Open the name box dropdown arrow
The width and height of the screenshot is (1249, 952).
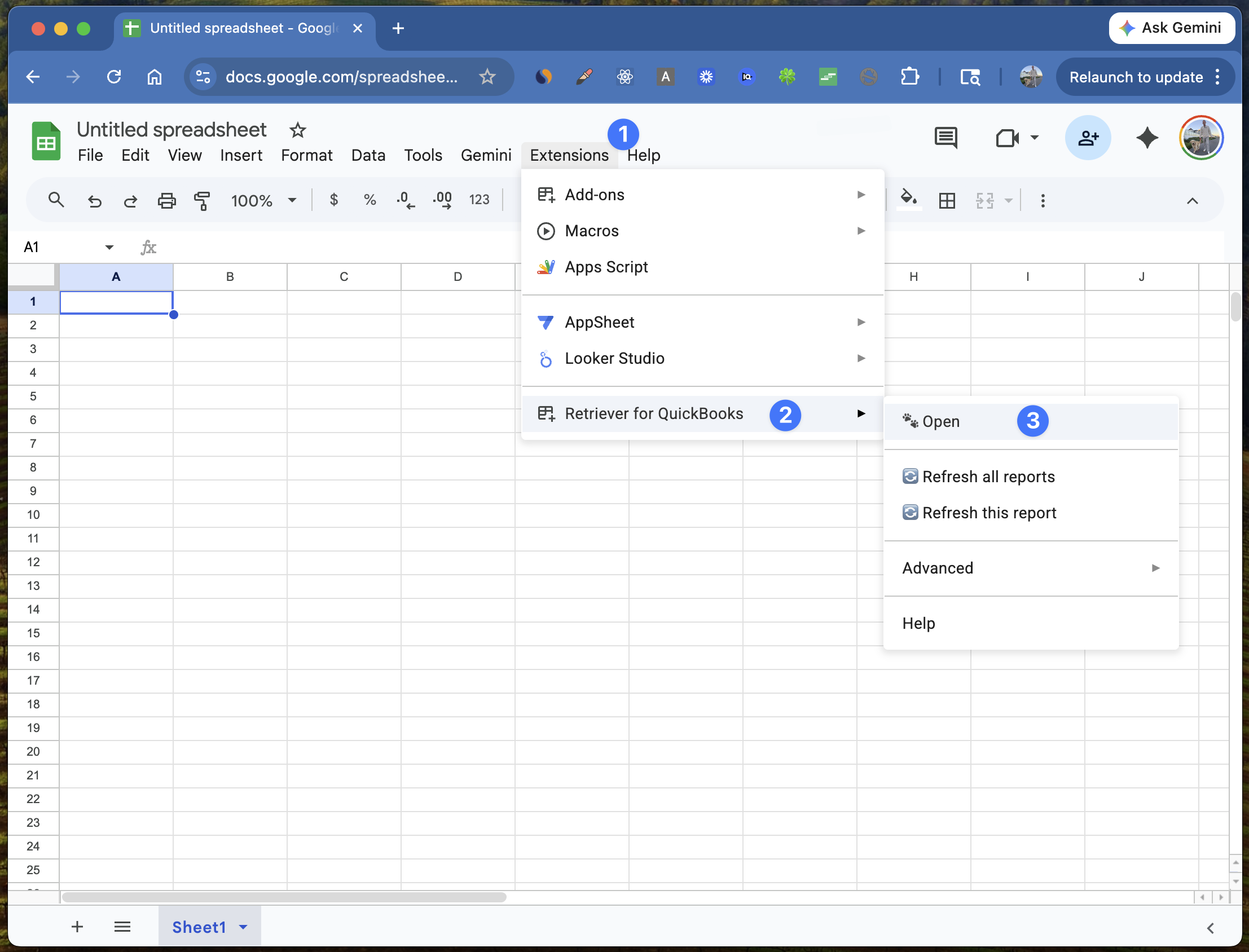coord(109,247)
